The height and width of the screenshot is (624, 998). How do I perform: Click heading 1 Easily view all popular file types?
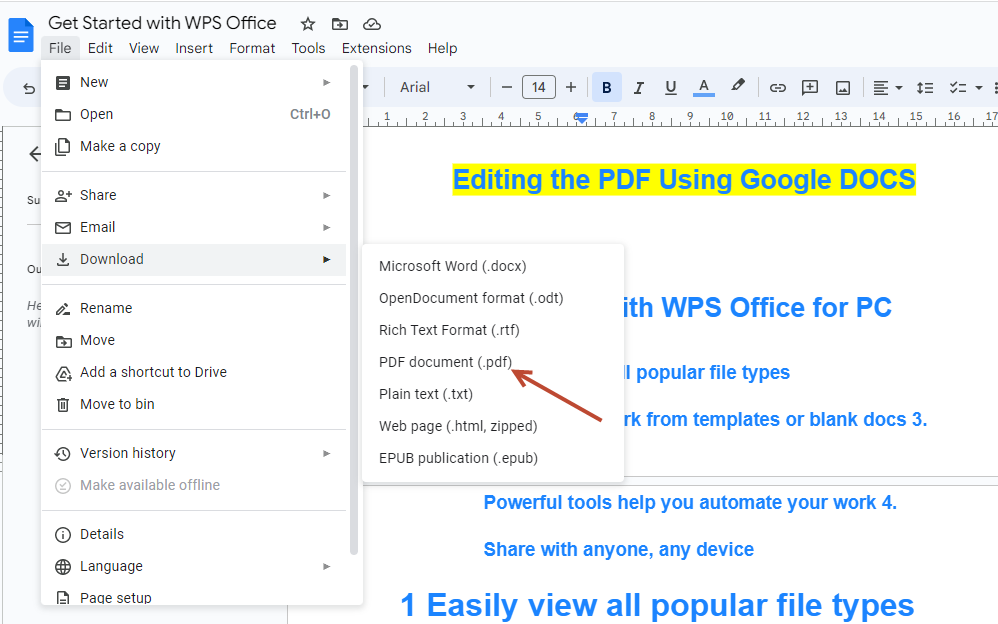(657, 605)
